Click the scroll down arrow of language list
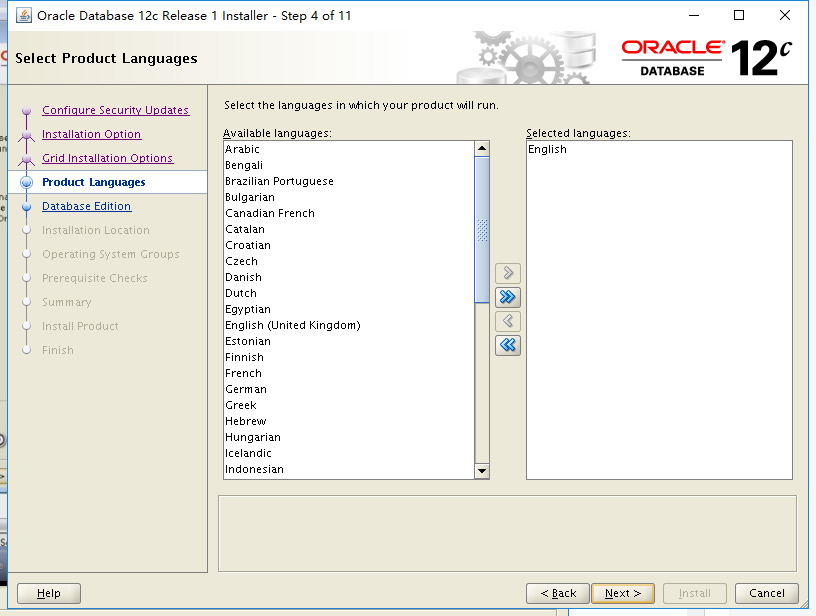 coord(482,471)
